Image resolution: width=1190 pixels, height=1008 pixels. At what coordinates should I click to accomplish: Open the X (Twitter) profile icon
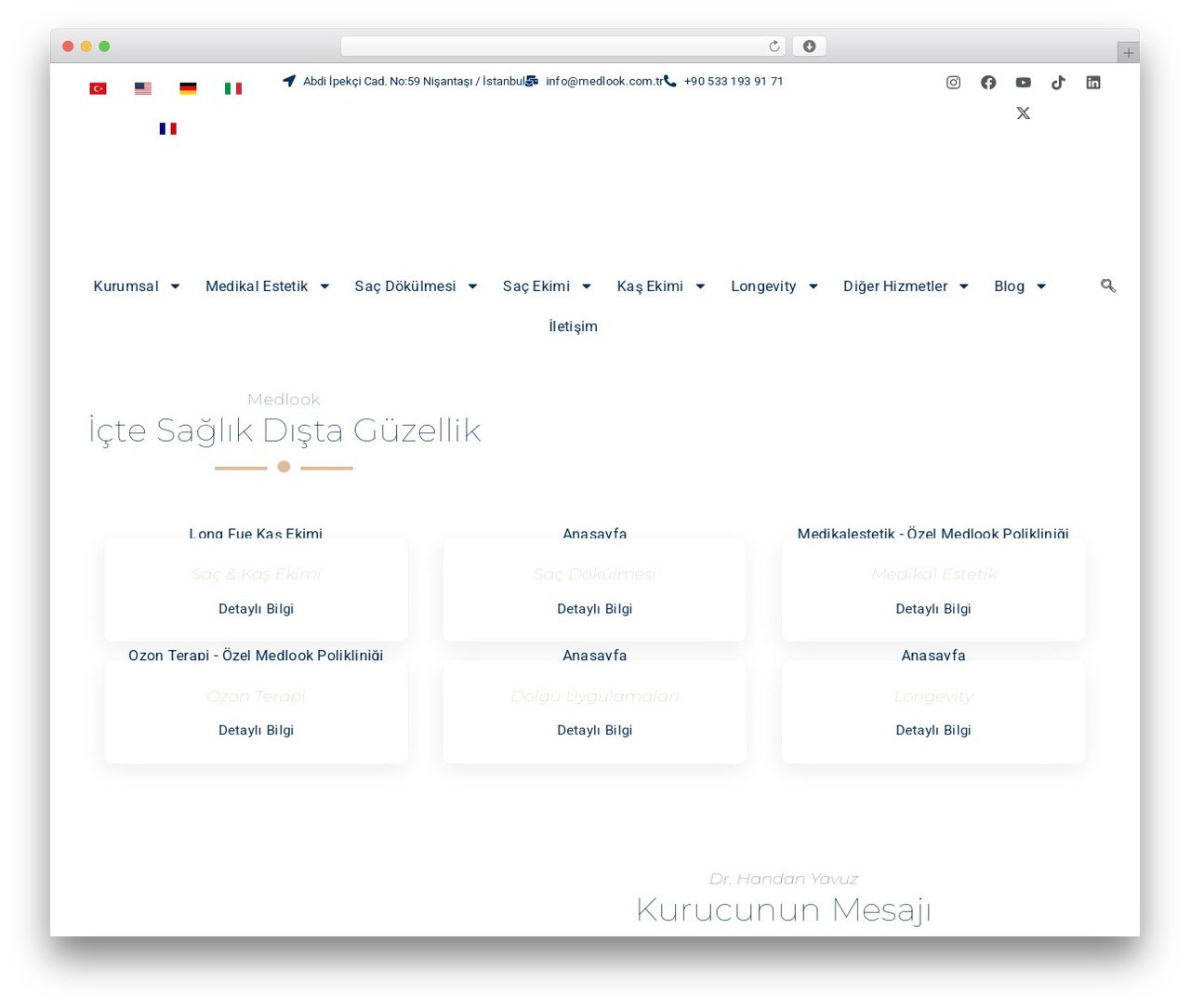coord(1024,113)
